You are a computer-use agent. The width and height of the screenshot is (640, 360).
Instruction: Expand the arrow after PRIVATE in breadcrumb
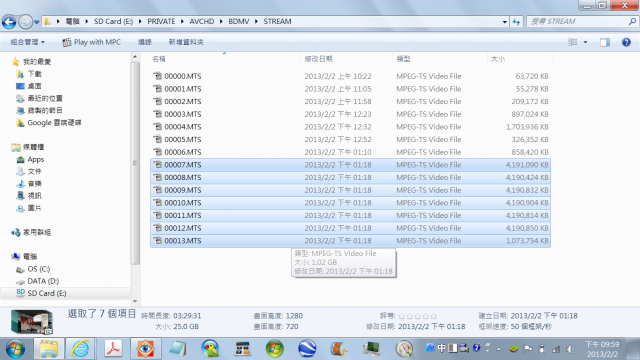182,22
